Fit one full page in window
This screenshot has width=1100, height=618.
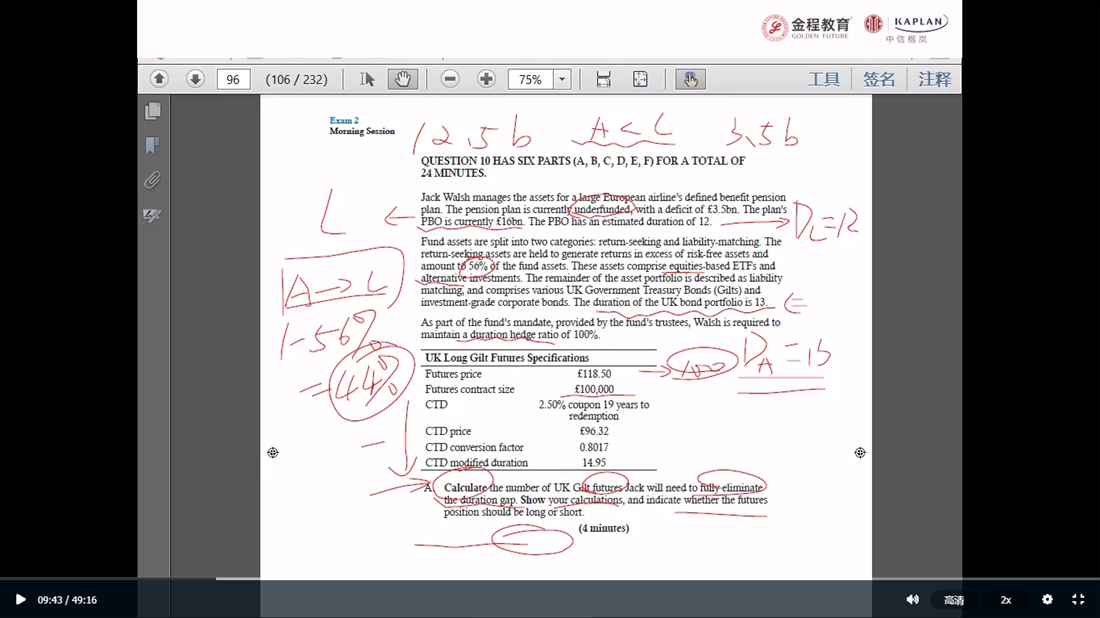[x=640, y=79]
